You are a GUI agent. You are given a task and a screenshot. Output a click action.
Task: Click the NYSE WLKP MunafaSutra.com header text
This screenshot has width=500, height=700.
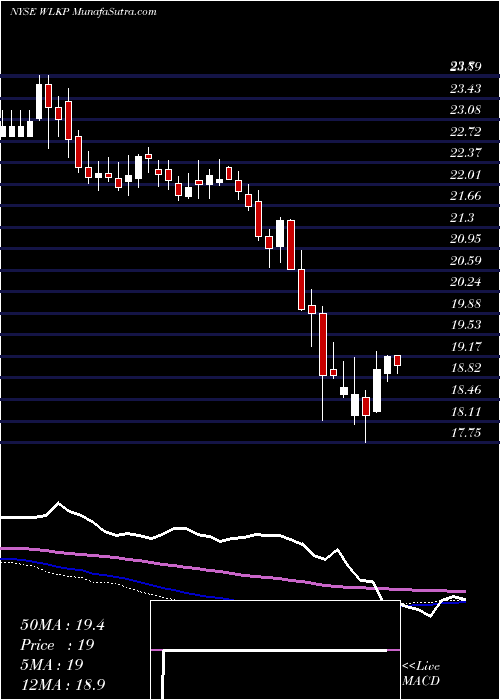pos(83,12)
